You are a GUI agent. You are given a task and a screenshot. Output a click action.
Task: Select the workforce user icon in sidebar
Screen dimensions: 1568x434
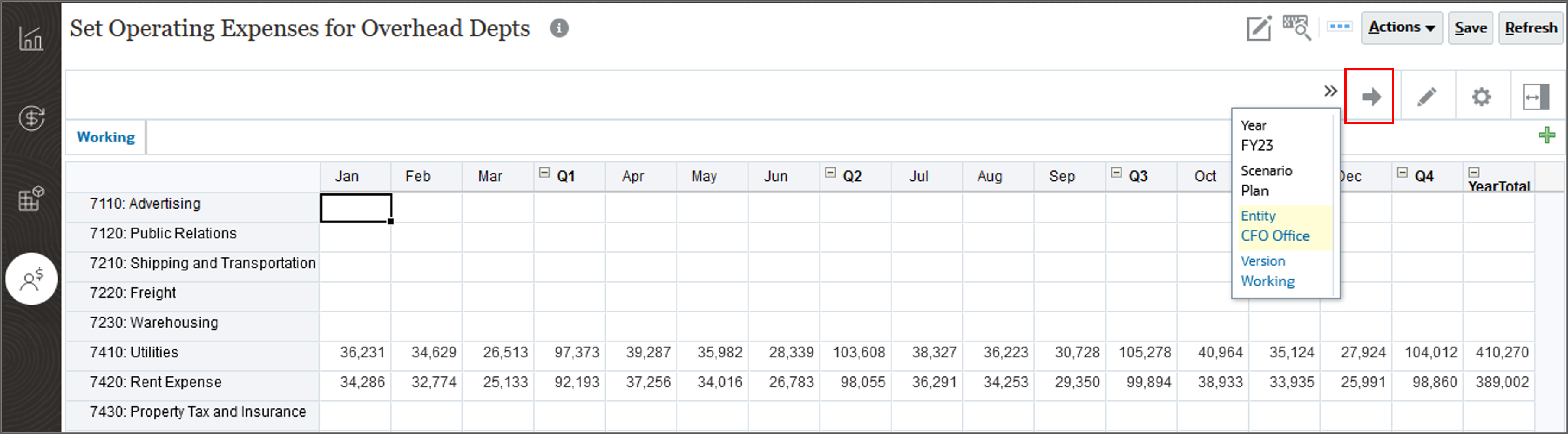pos(30,278)
